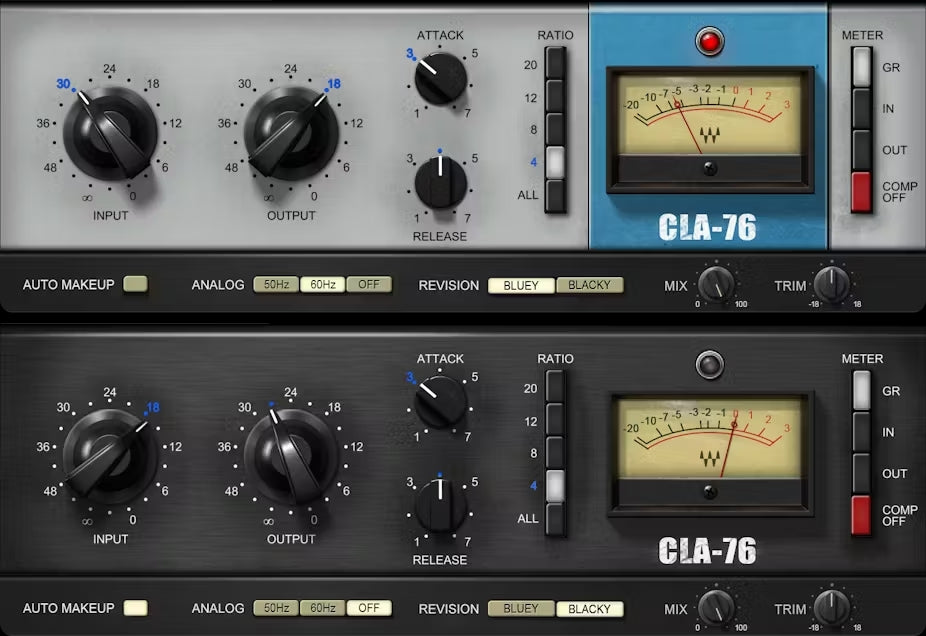Image resolution: width=926 pixels, height=636 pixels.
Task: Select ratio 20 on the top compressor
Action: (x=555, y=65)
